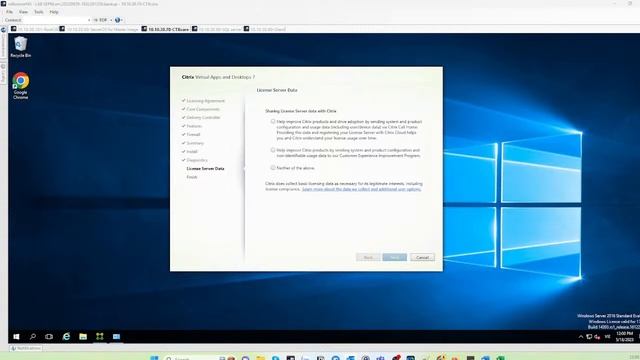Click the green Citrix installer taskbar icon
This screenshot has height=360, width=640.
tap(100, 337)
